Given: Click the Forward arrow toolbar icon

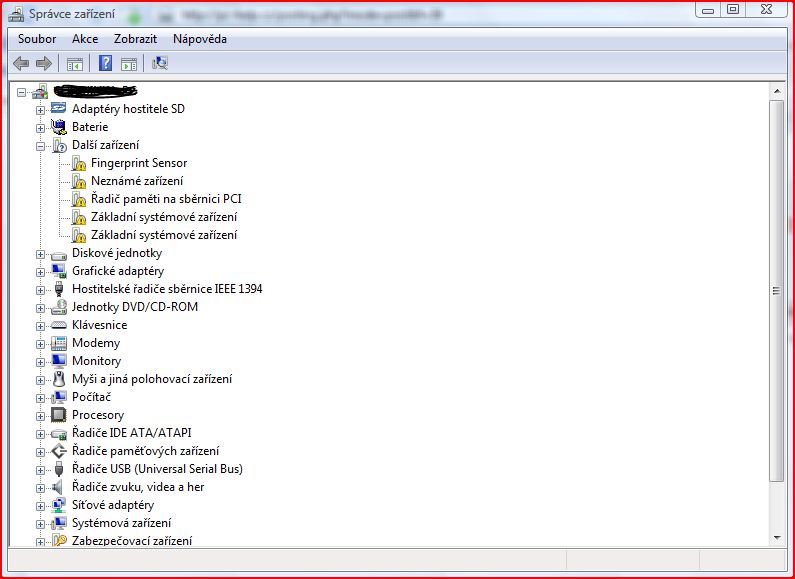Looking at the screenshot, I should coord(43,63).
